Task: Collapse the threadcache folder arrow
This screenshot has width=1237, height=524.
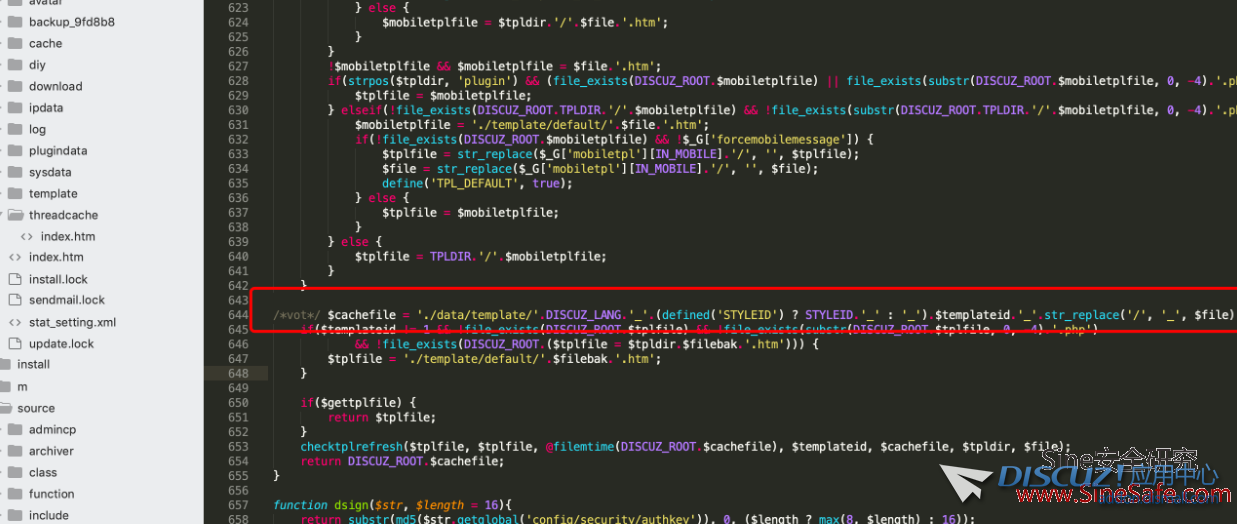Action: 3,215
